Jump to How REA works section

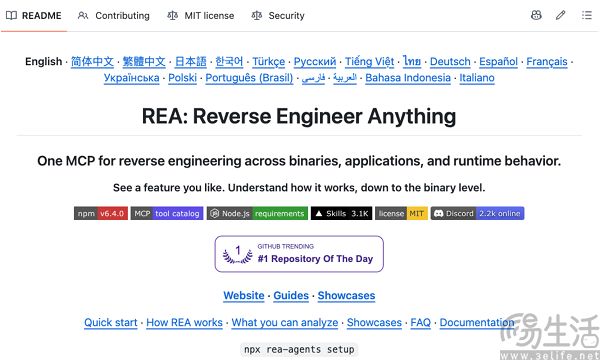coord(184,323)
